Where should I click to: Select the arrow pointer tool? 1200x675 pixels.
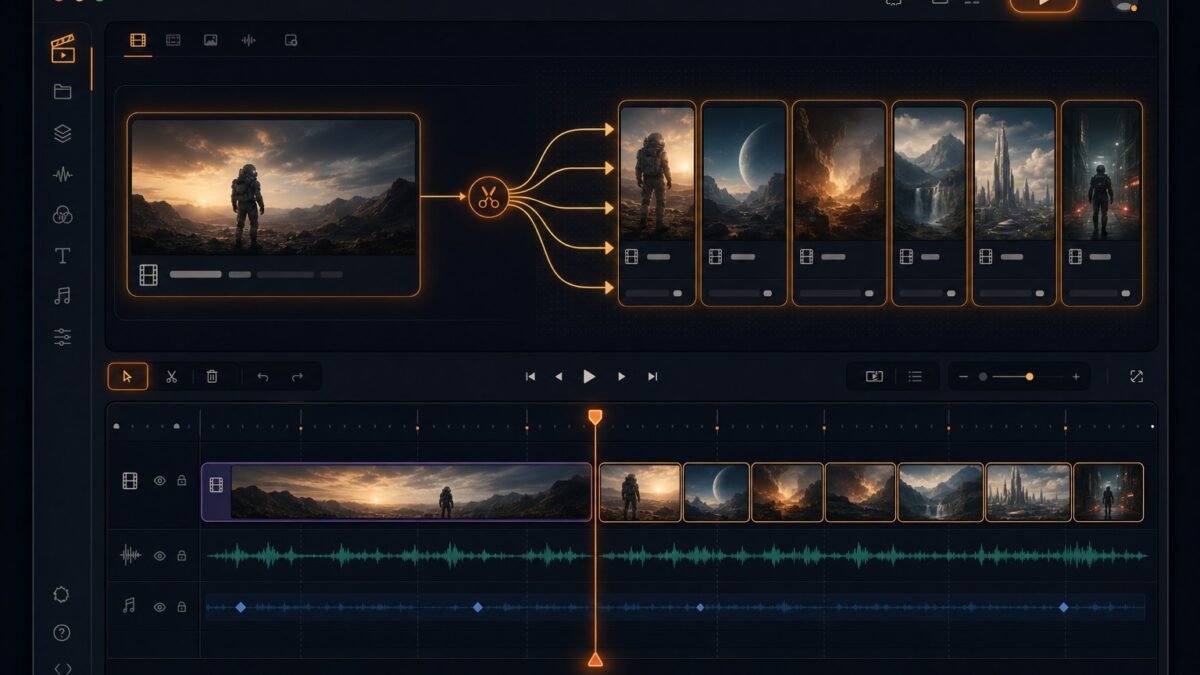[128, 376]
